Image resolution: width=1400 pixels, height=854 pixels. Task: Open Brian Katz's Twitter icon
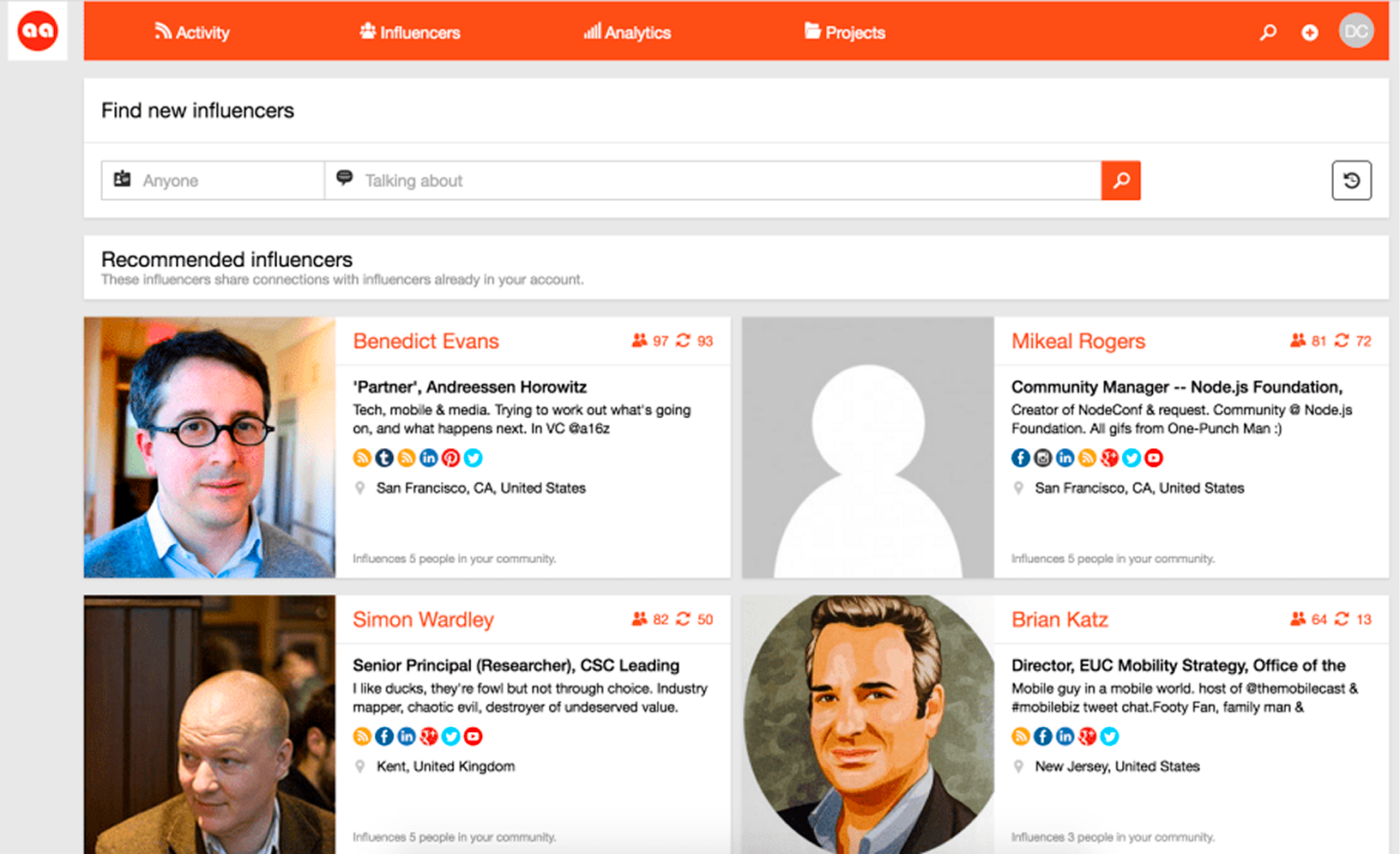(1109, 736)
